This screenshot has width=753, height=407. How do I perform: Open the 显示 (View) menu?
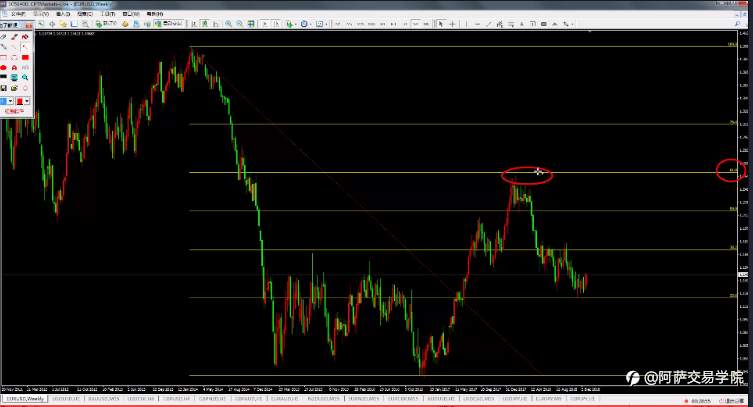41,14
